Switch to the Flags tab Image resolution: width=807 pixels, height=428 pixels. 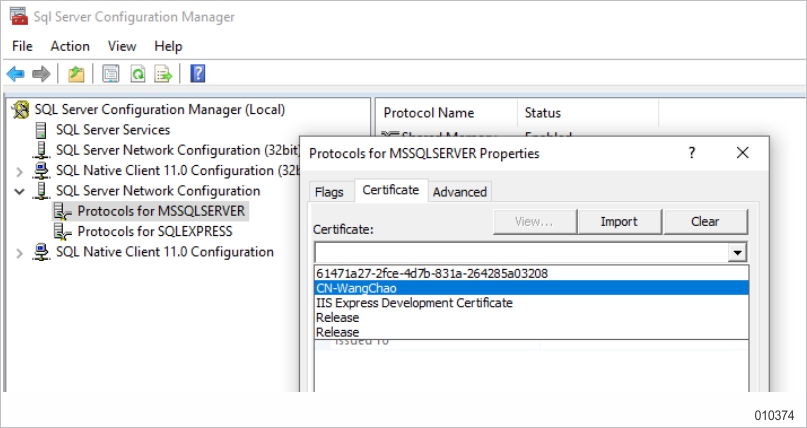[x=329, y=192]
